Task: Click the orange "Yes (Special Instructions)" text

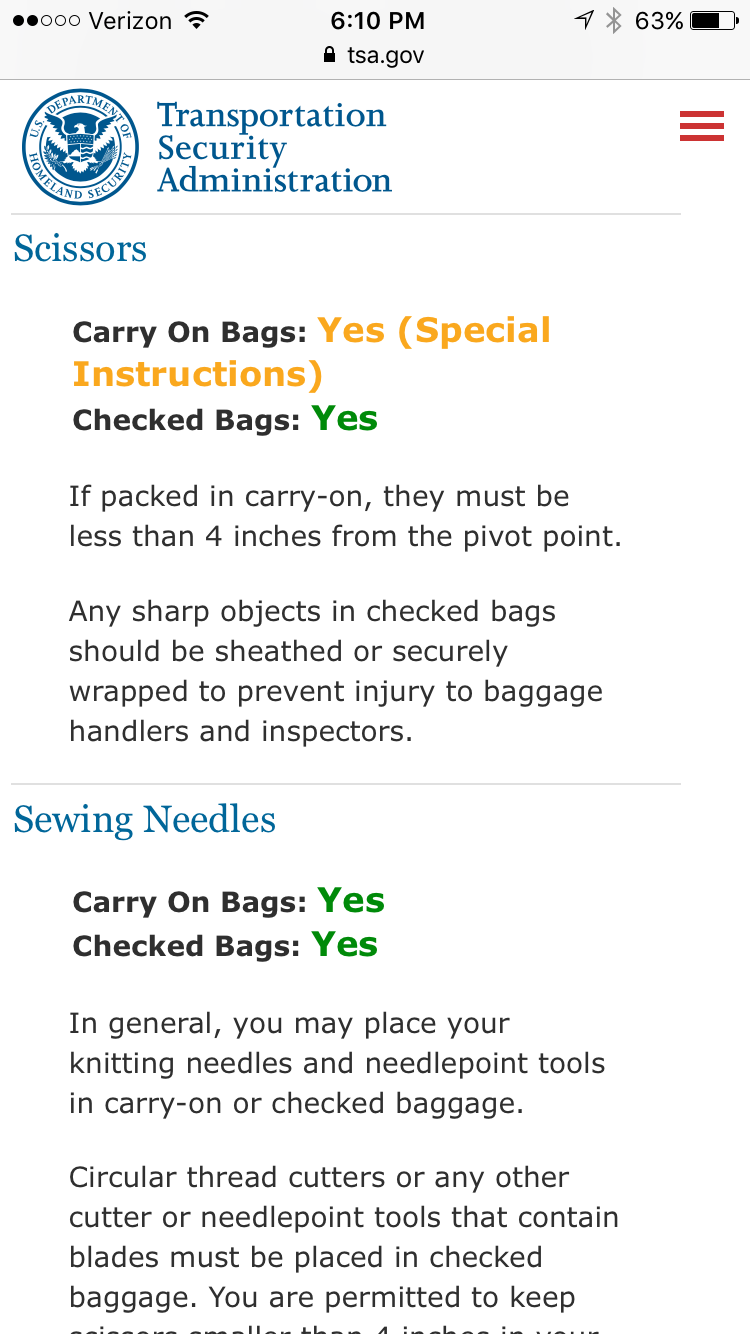Action: (312, 352)
